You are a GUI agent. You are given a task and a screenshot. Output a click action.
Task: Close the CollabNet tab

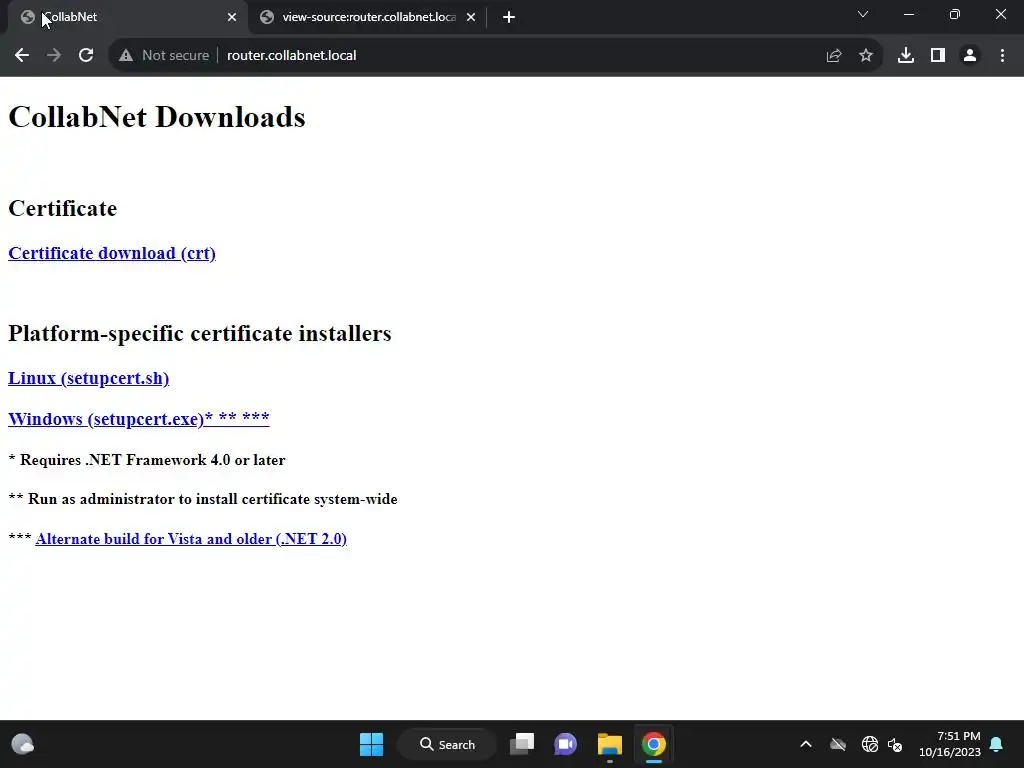coord(232,17)
